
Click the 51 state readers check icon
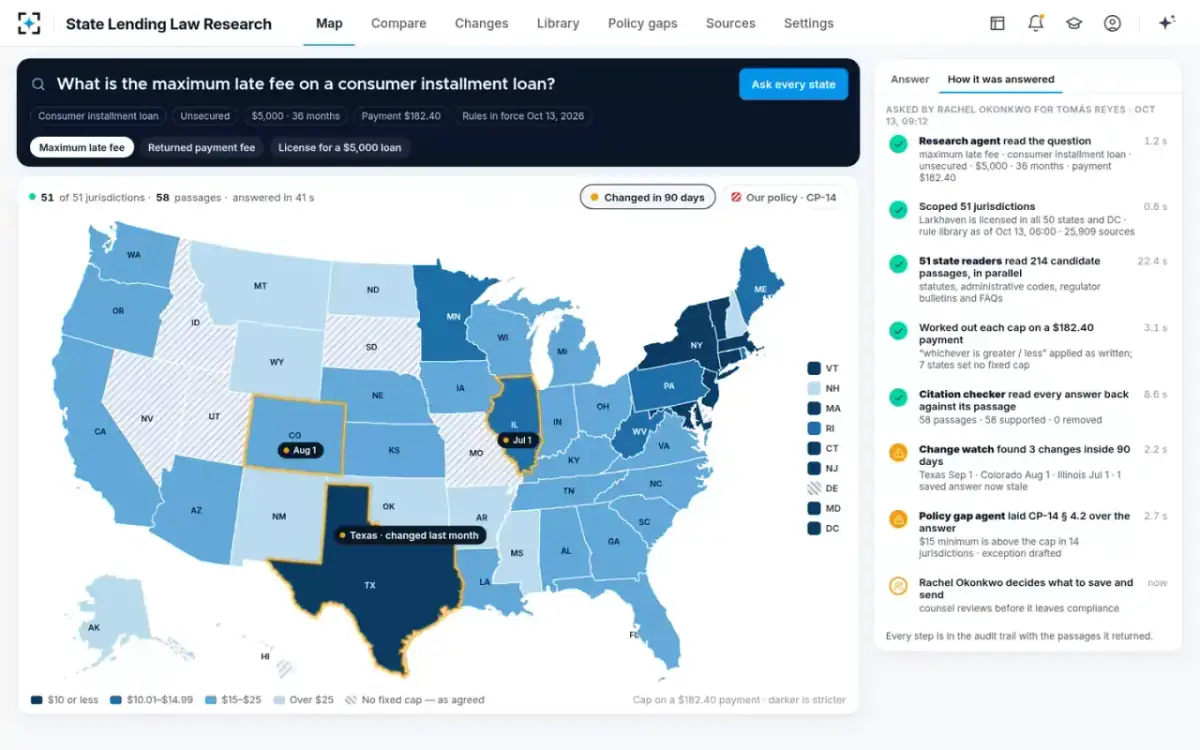pyautogui.click(x=898, y=264)
